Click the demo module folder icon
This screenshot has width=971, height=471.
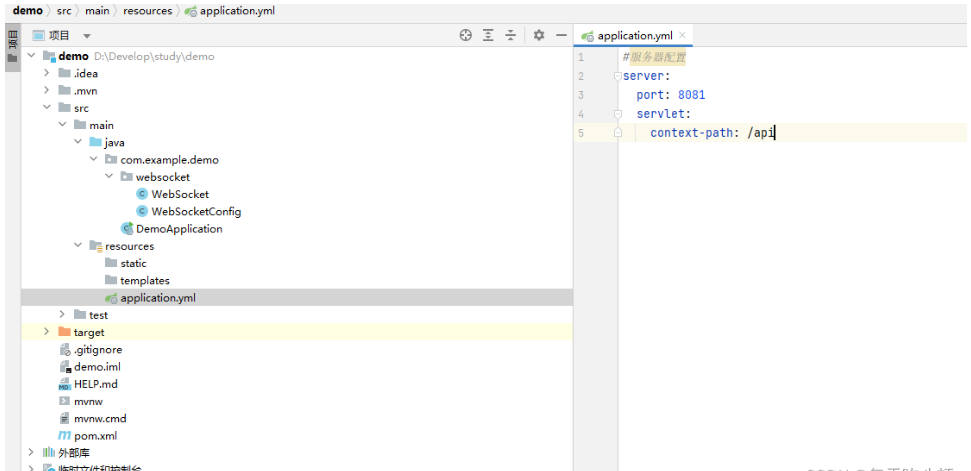pyautogui.click(x=50, y=56)
